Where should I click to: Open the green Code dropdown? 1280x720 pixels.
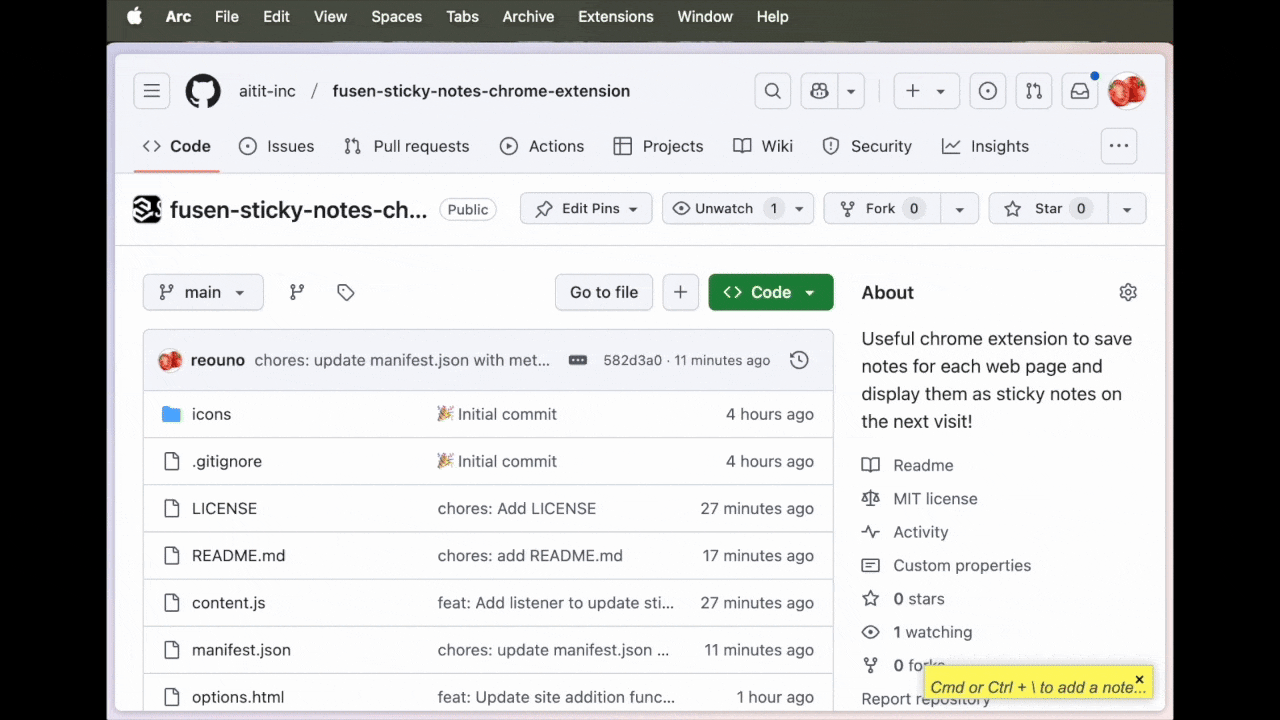point(770,292)
